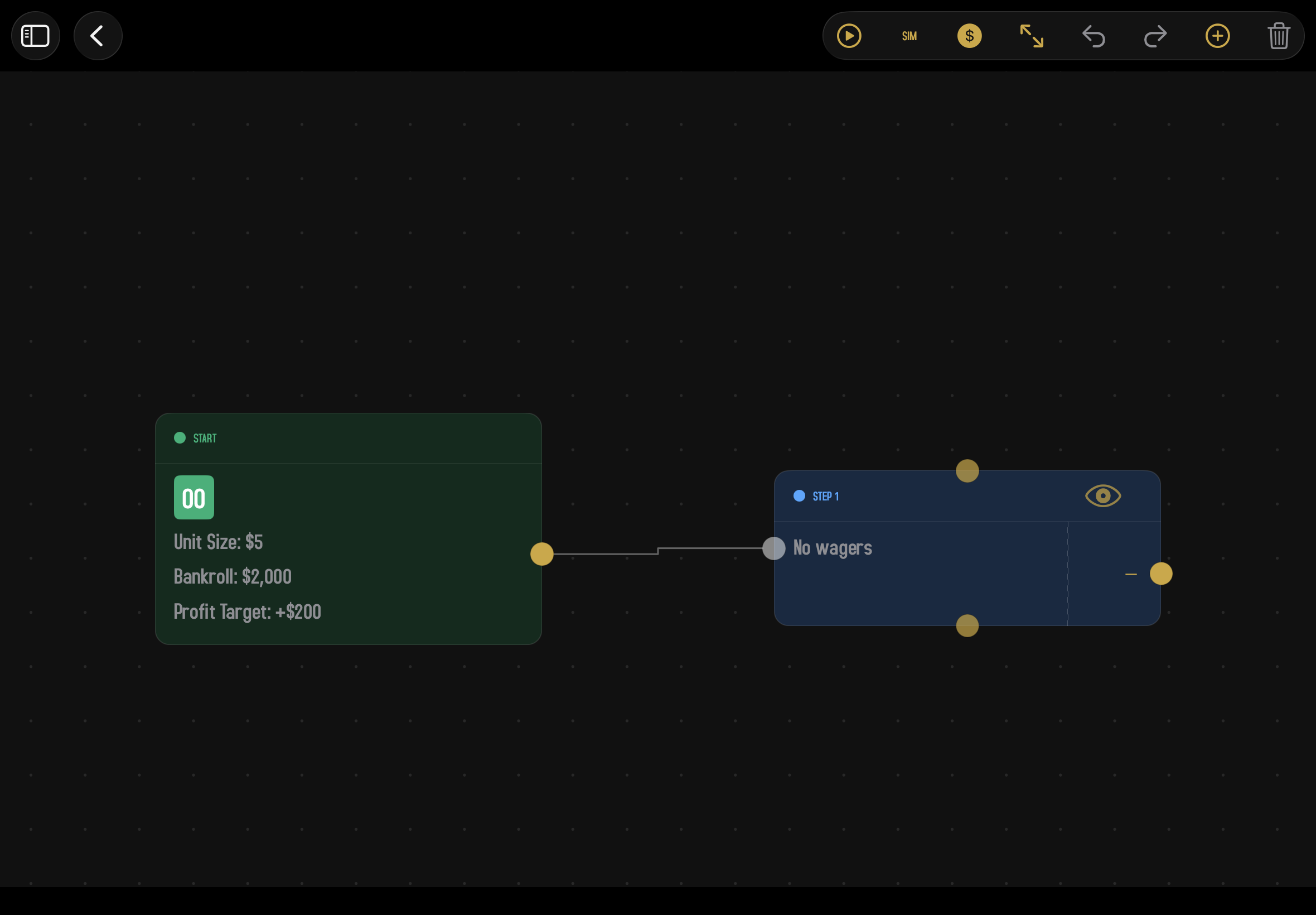Select the Profit Target: +$200 text

tap(248, 611)
